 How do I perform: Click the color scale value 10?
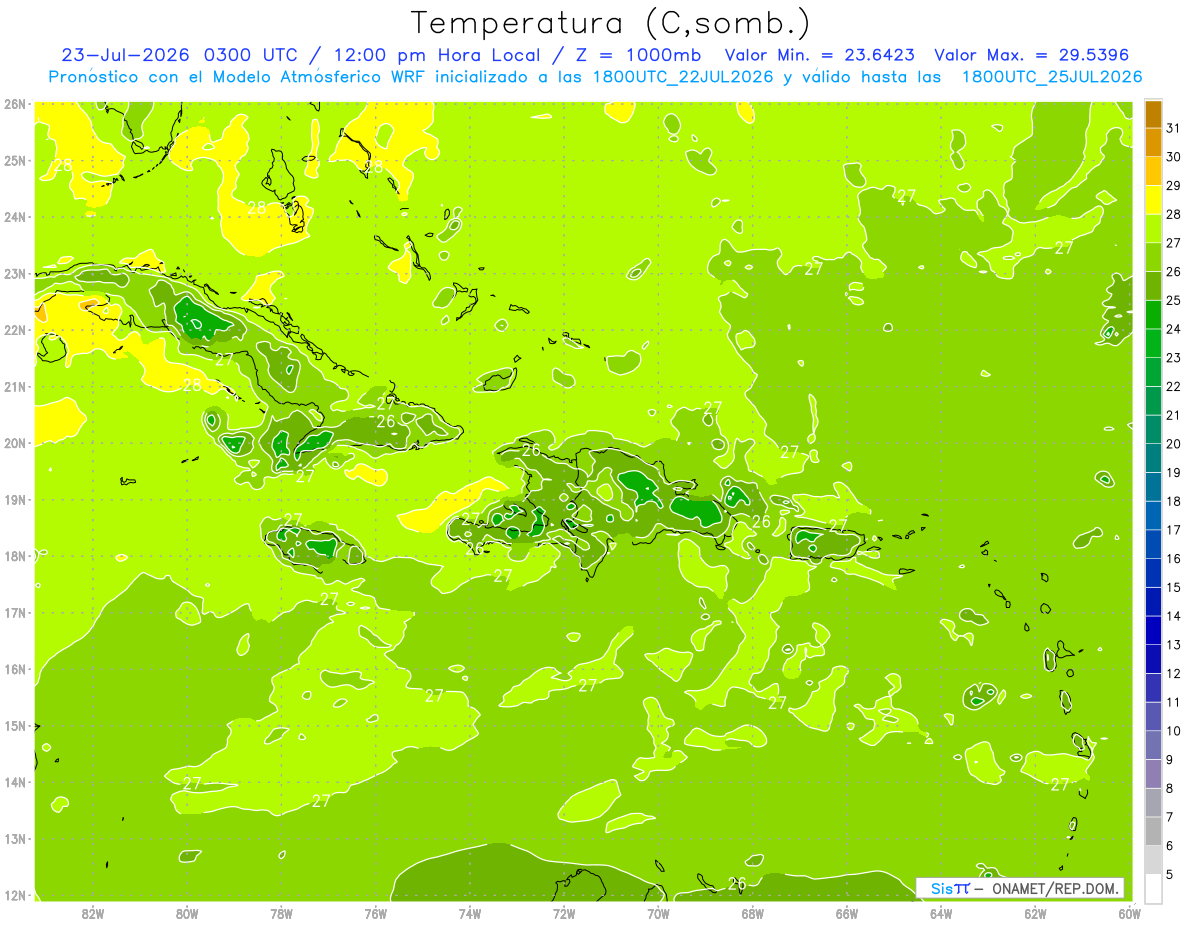tap(1174, 731)
